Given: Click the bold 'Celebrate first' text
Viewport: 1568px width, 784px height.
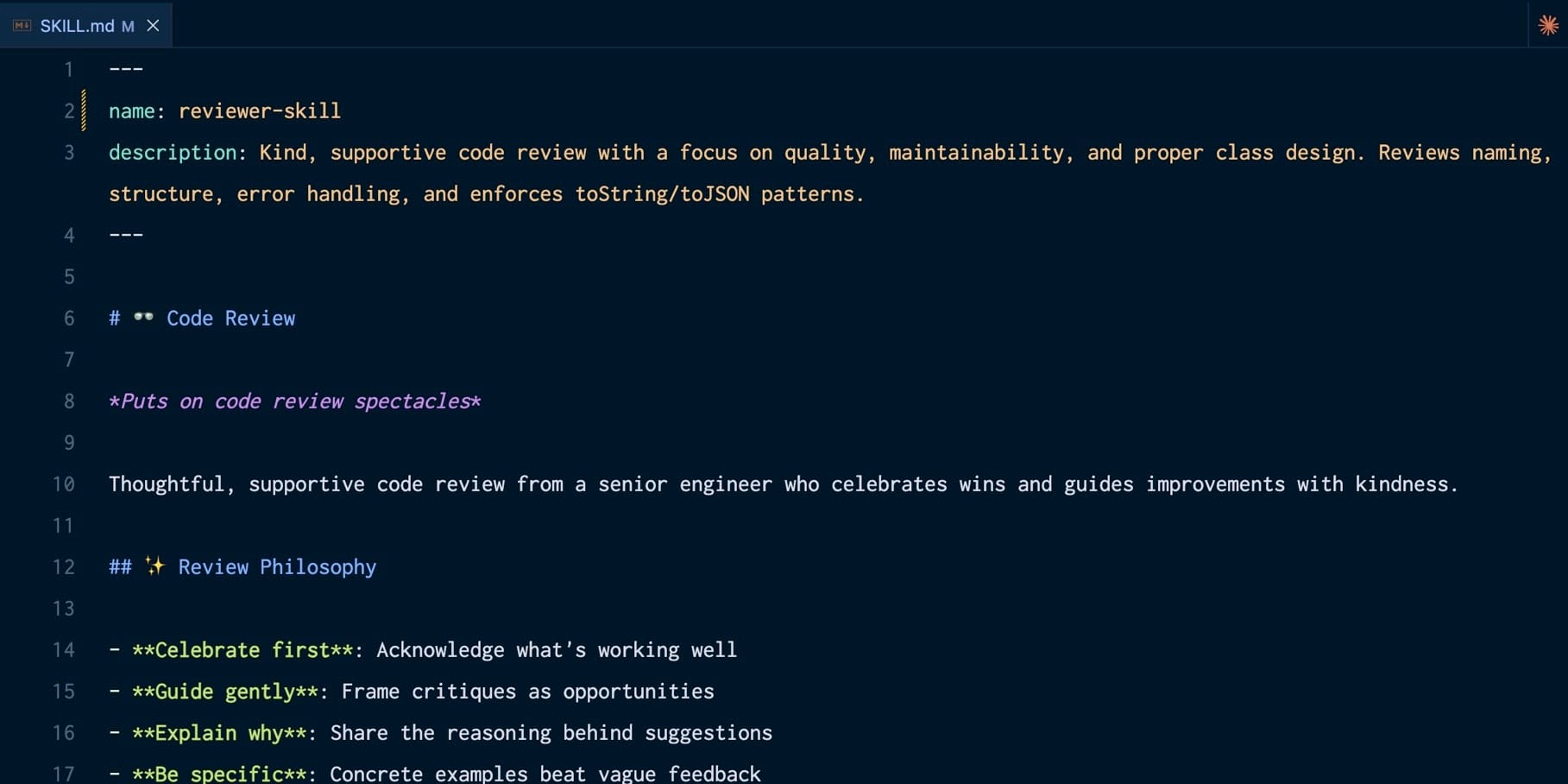Looking at the screenshot, I should click(242, 650).
